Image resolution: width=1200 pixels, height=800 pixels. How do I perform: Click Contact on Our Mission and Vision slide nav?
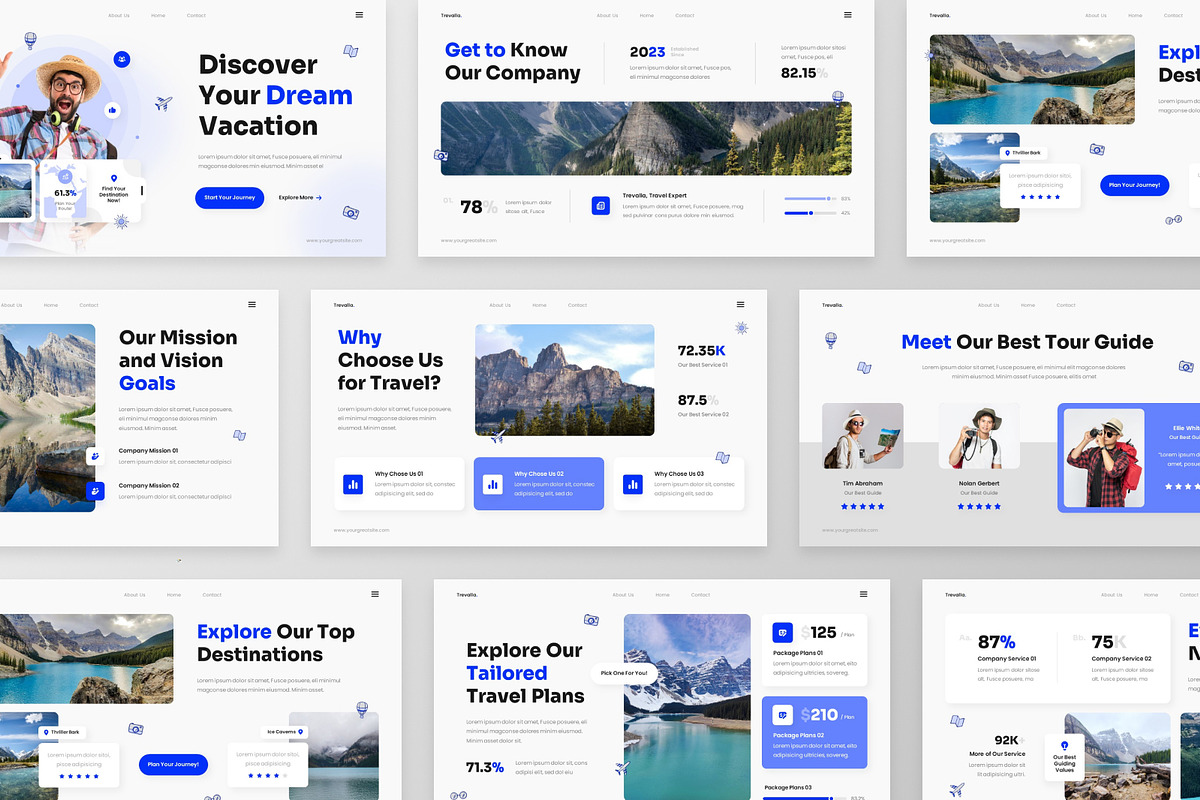89,305
